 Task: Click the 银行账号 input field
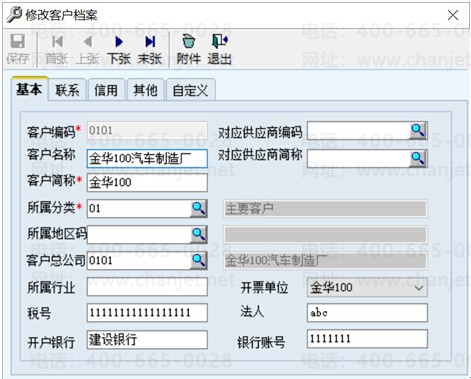[367, 339]
